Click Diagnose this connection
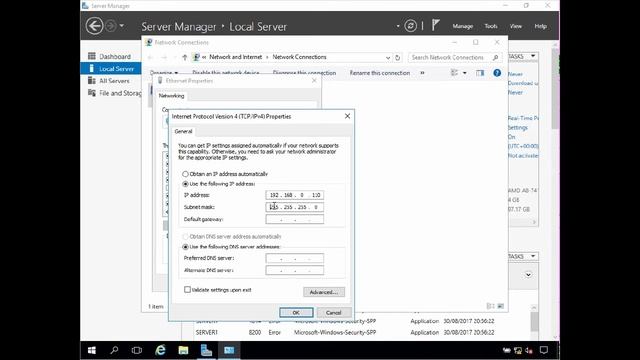 [x=304, y=73]
